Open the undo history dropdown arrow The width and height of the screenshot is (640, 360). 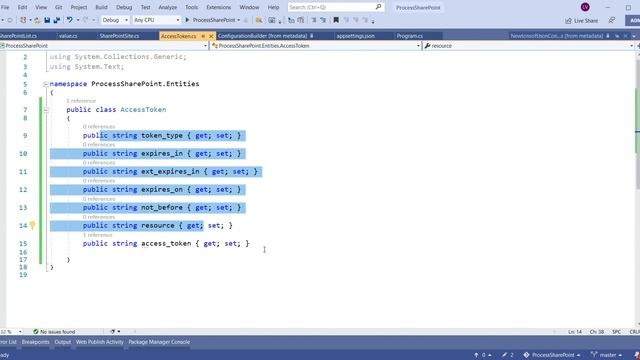[x=78, y=20]
